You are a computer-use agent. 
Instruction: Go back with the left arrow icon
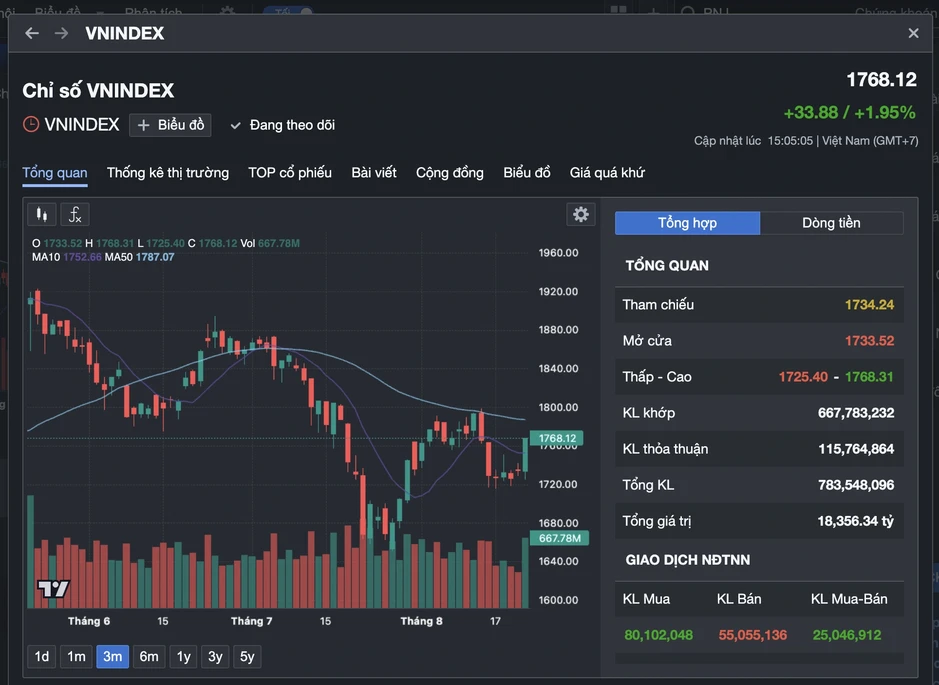tap(32, 34)
